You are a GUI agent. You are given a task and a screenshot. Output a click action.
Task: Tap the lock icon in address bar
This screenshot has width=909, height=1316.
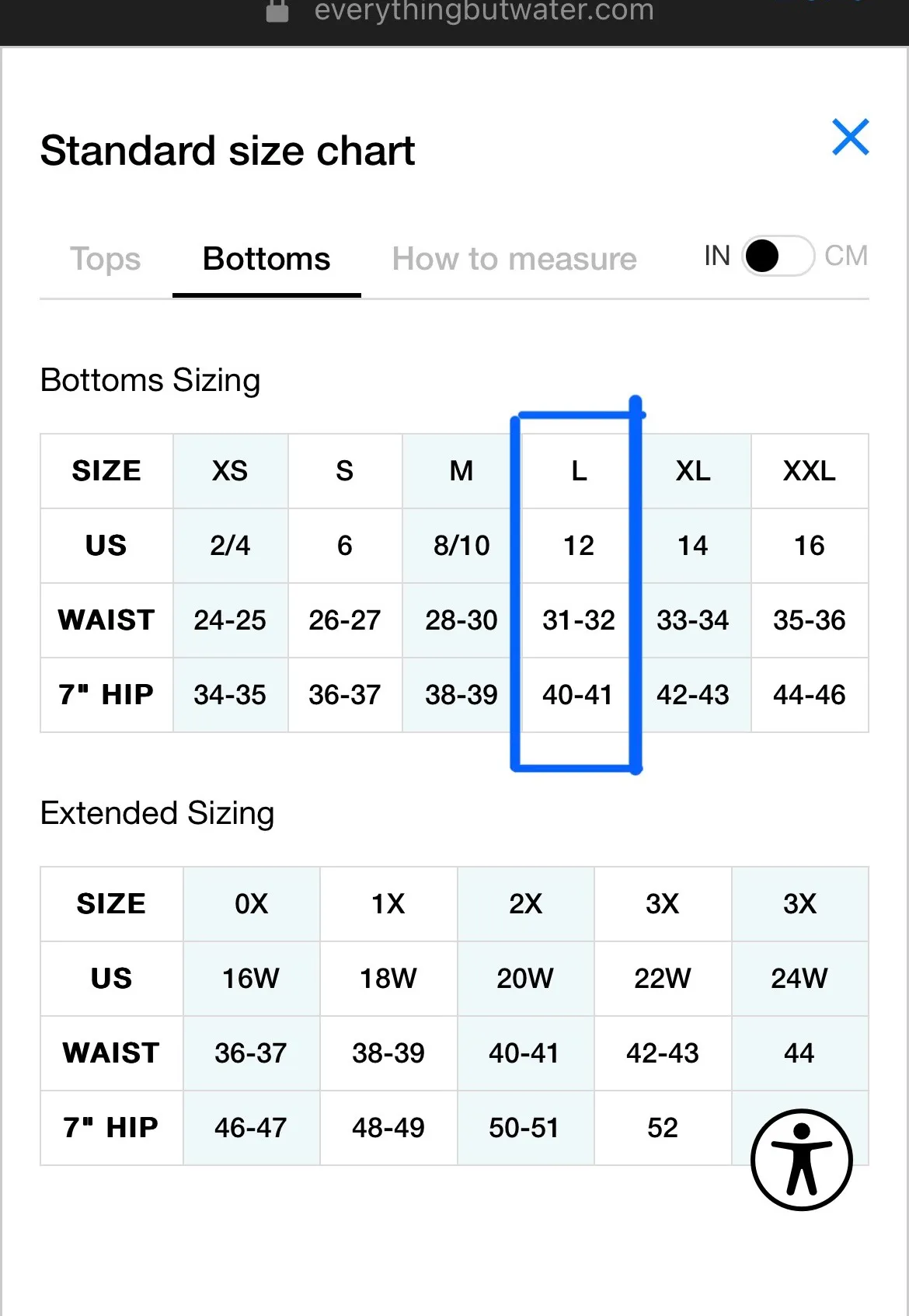(x=277, y=11)
